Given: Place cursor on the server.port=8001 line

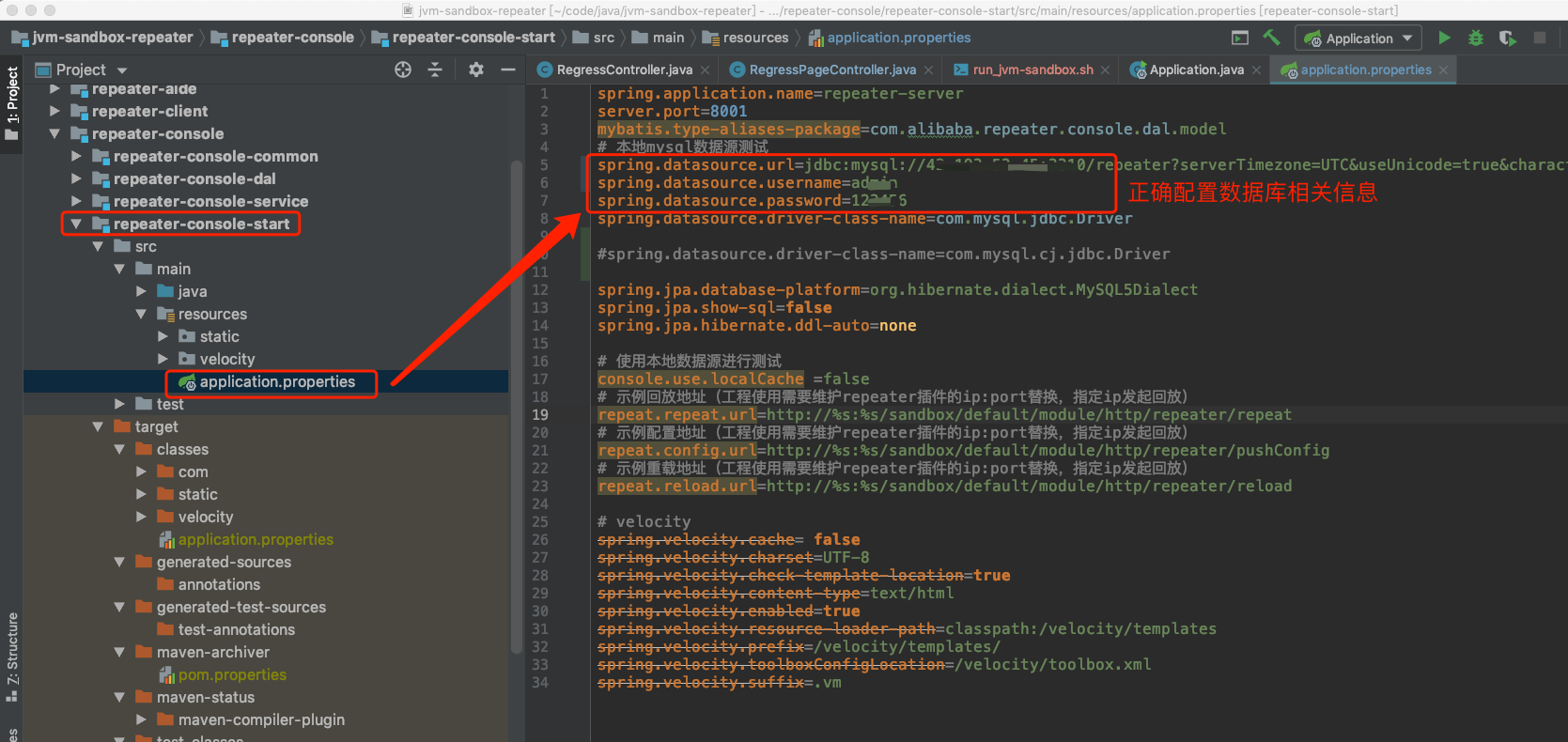Looking at the screenshot, I should pos(673,111).
